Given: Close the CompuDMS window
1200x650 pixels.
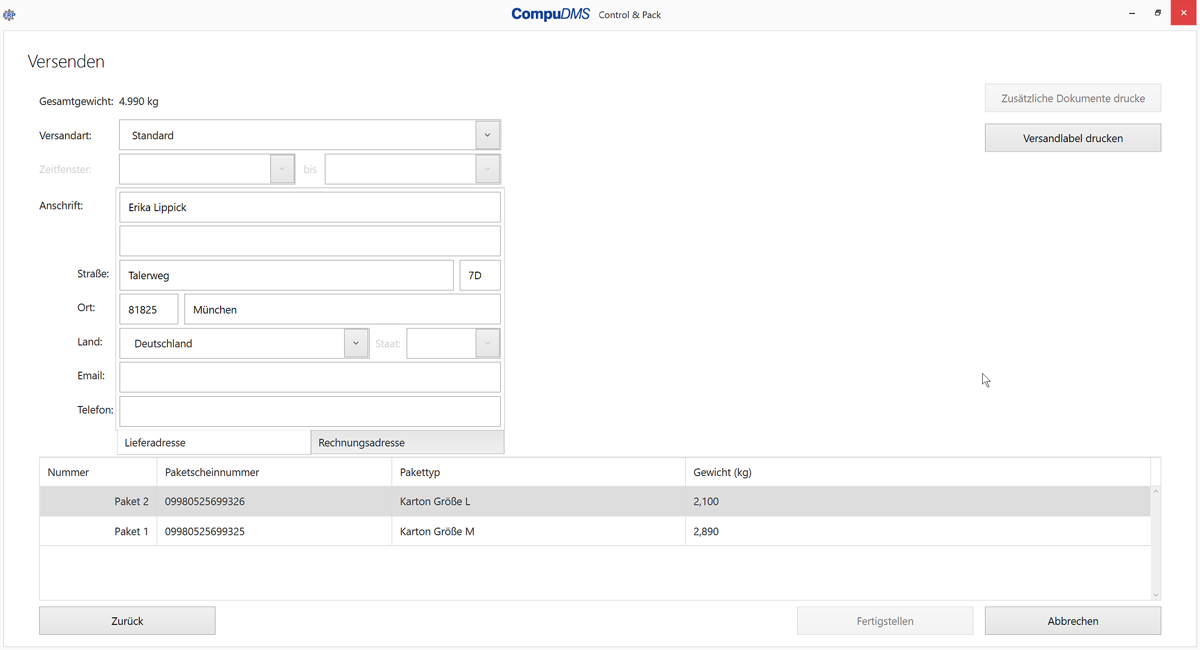Looking at the screenshot, I should click(x=1185, y=14).
